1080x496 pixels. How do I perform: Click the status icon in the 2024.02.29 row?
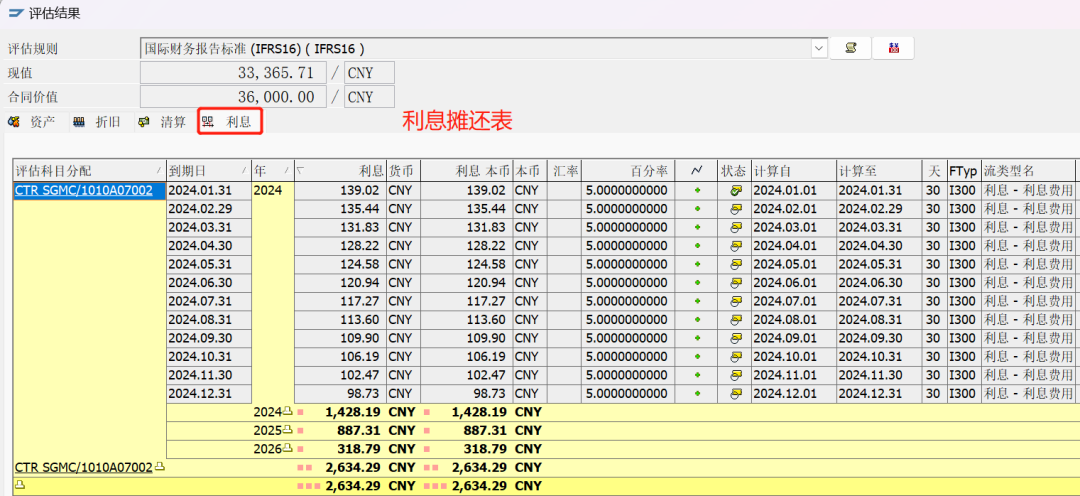(736, 209)
